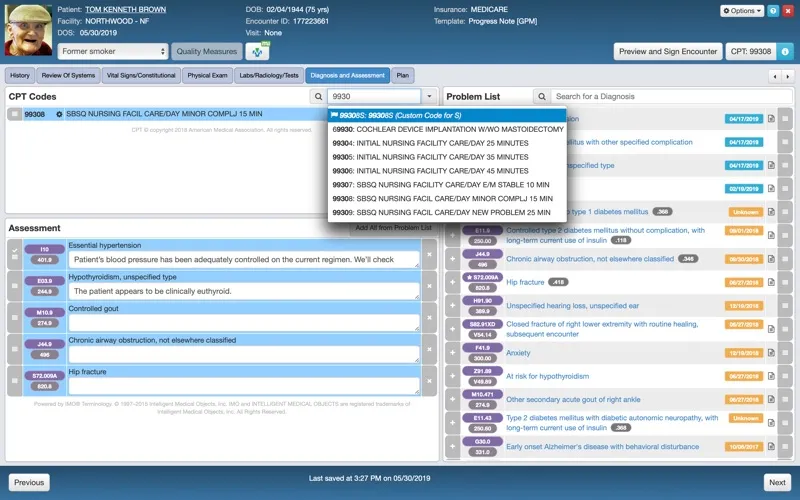Click the Next button
Screen dimensions: 800x500
pos(777,483)
